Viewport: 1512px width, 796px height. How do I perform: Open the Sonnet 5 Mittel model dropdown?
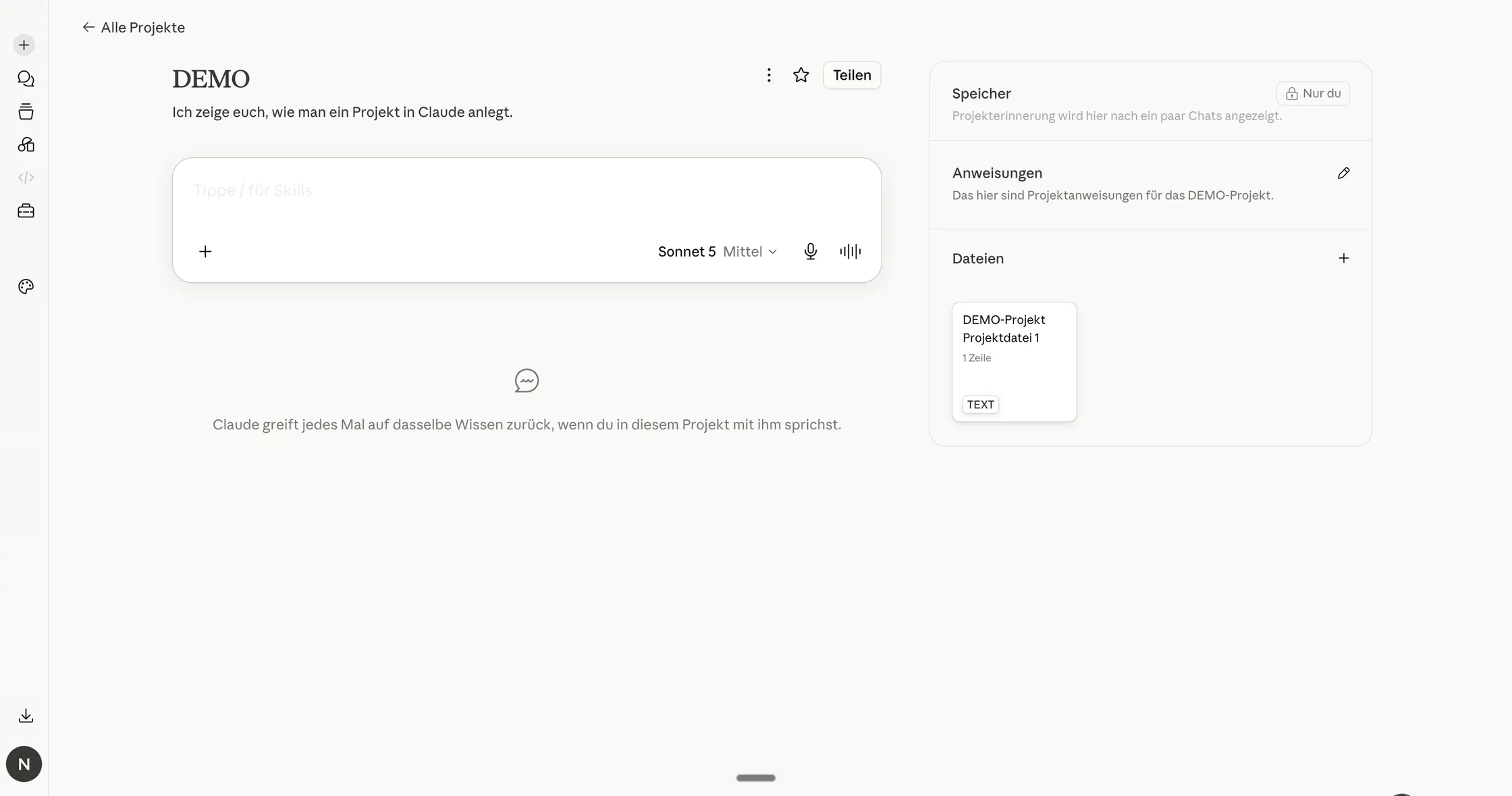point(718,252)
